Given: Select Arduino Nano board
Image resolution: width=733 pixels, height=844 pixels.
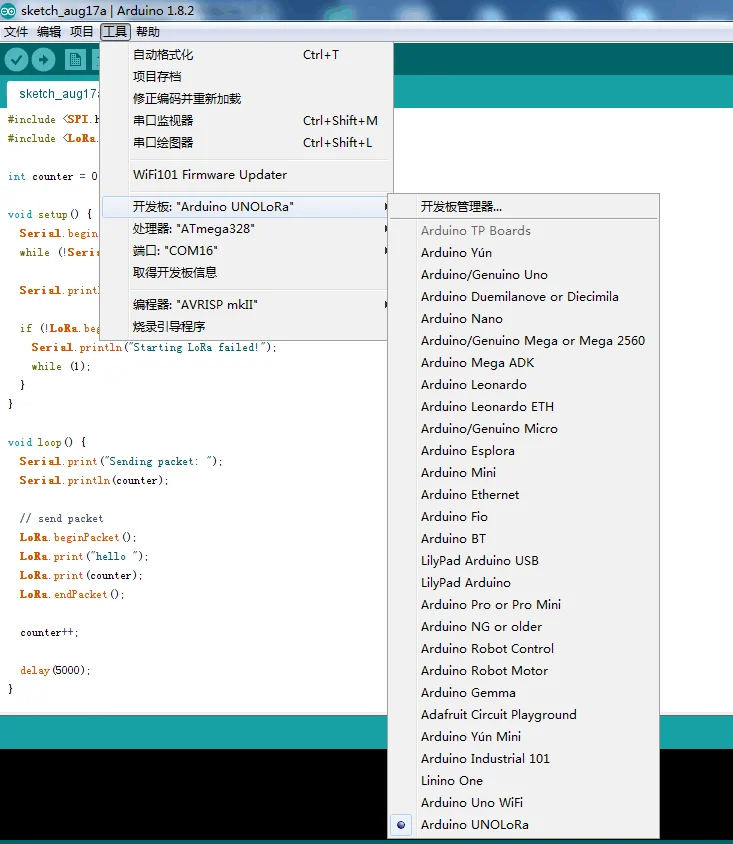Looking at the screenshot, I should (523, 319).
